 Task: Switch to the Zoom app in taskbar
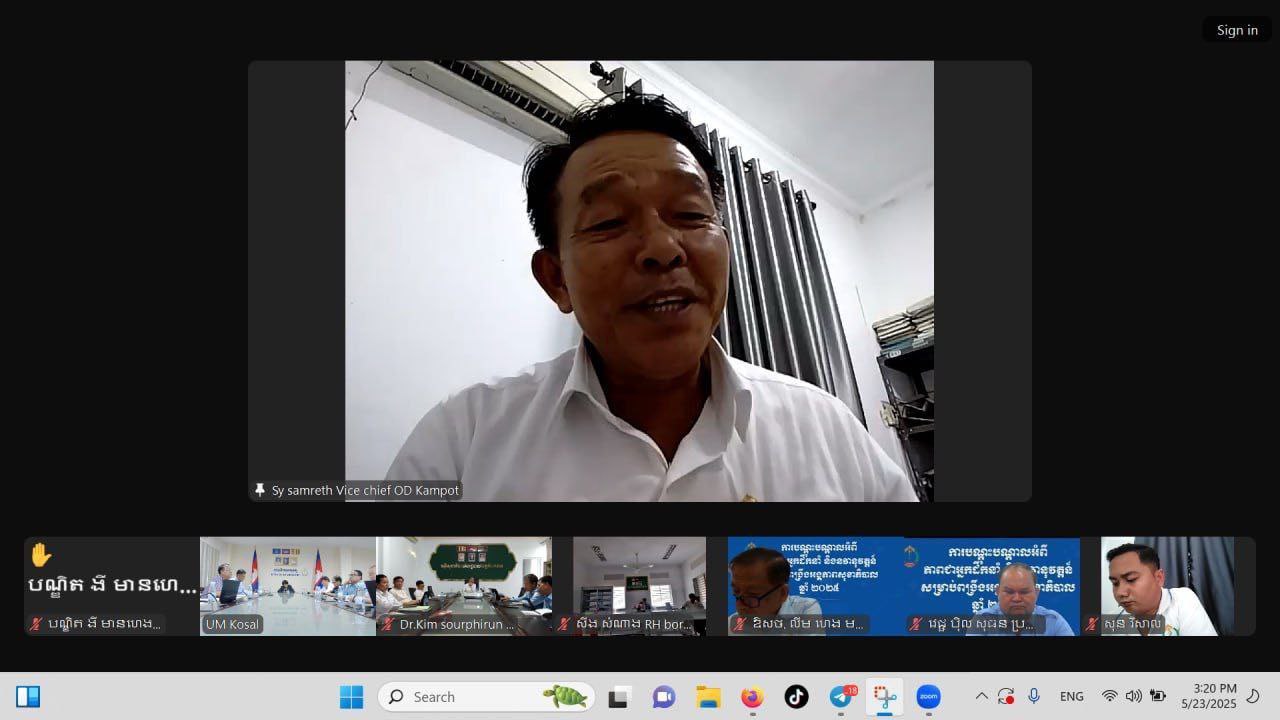pyautogui.click(x=929, y=697)
